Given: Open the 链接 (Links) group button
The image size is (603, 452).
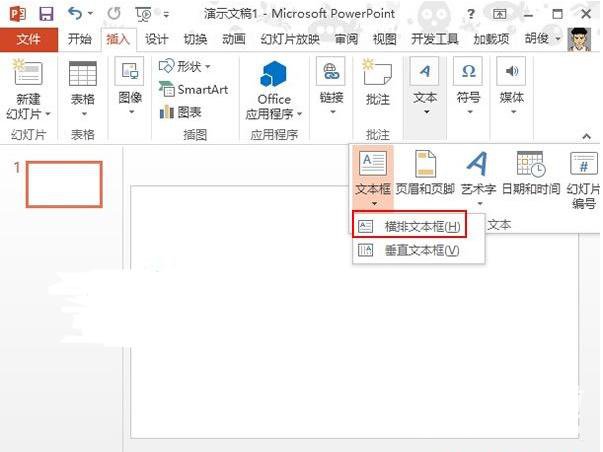Looking at the screenshot, I should tap(332, 87).
